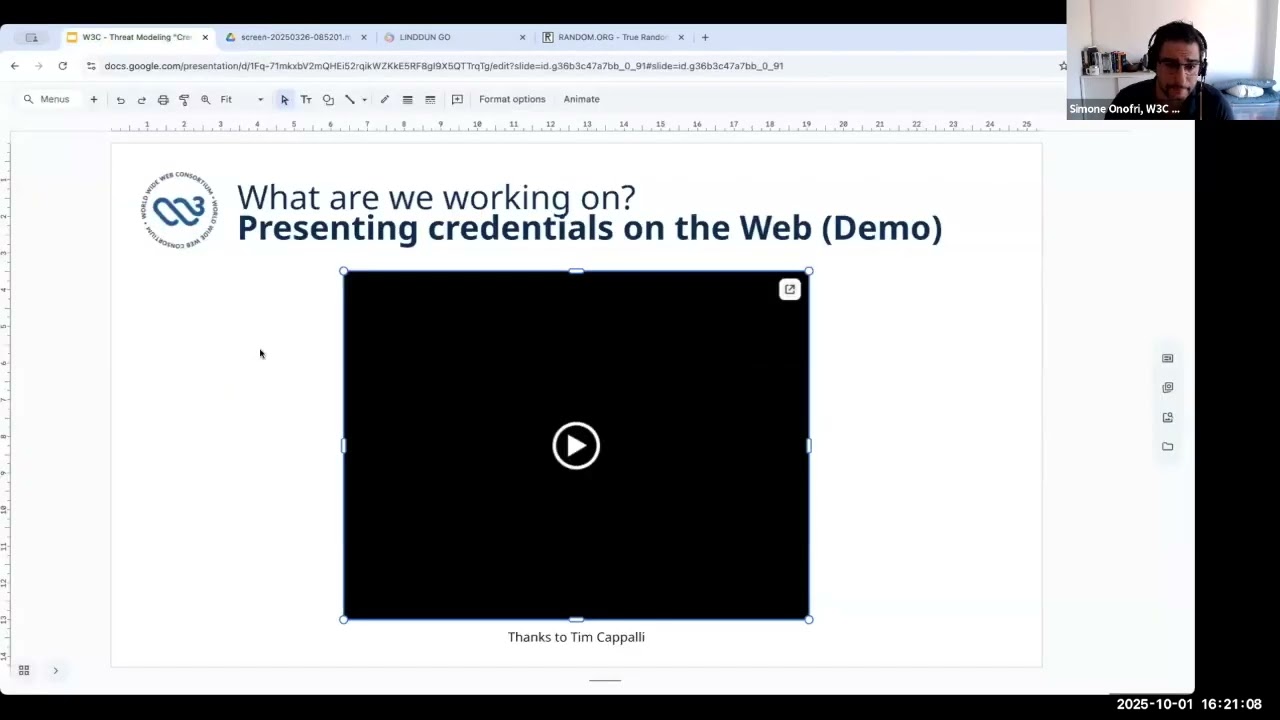Click Simone Onofri's webcam video tile
Image resolution: width=1280 pixels, height=720 pixels.
(x=1173, y=60)
